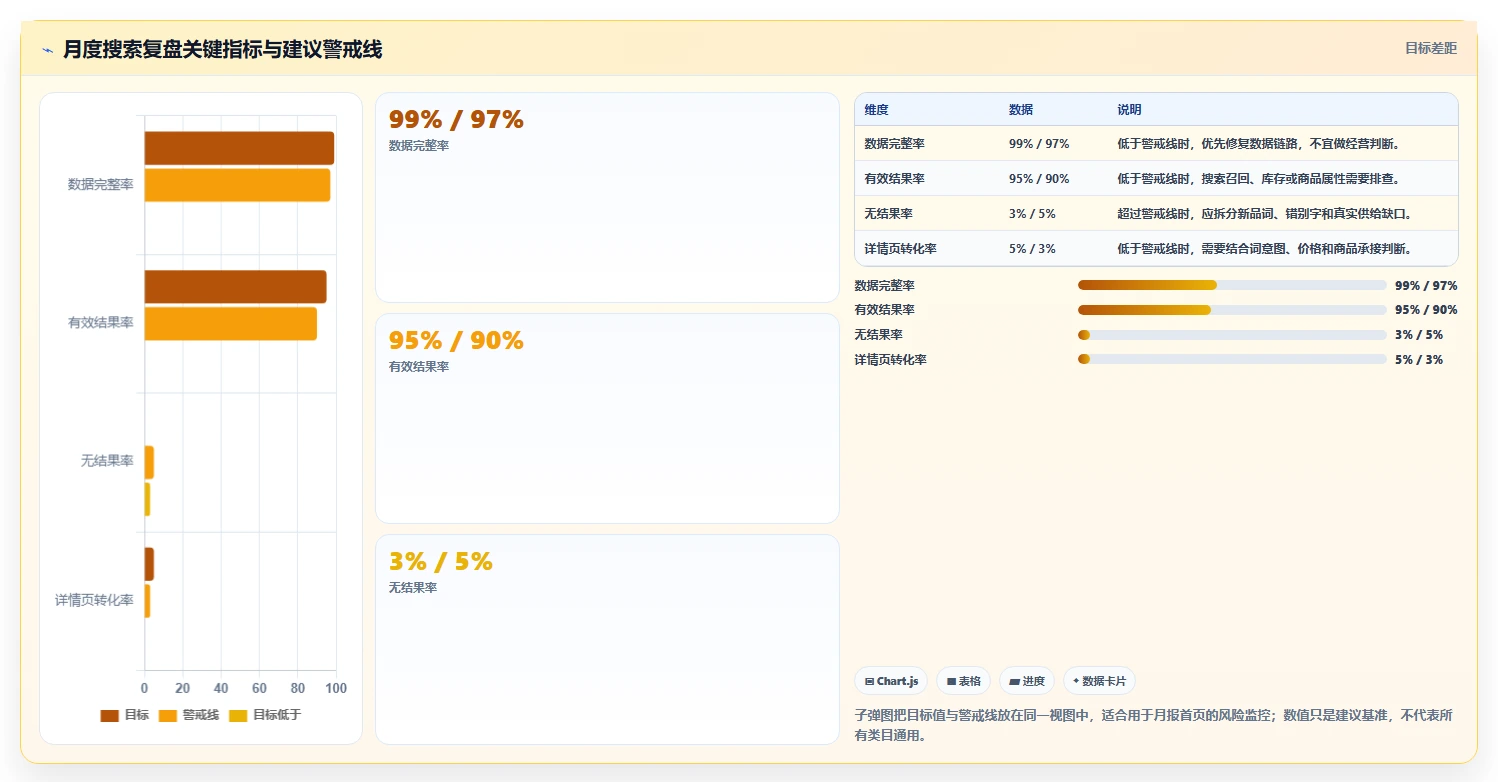Open the 99% / 97% 数据完整率 card

click(x=607, y=198)
